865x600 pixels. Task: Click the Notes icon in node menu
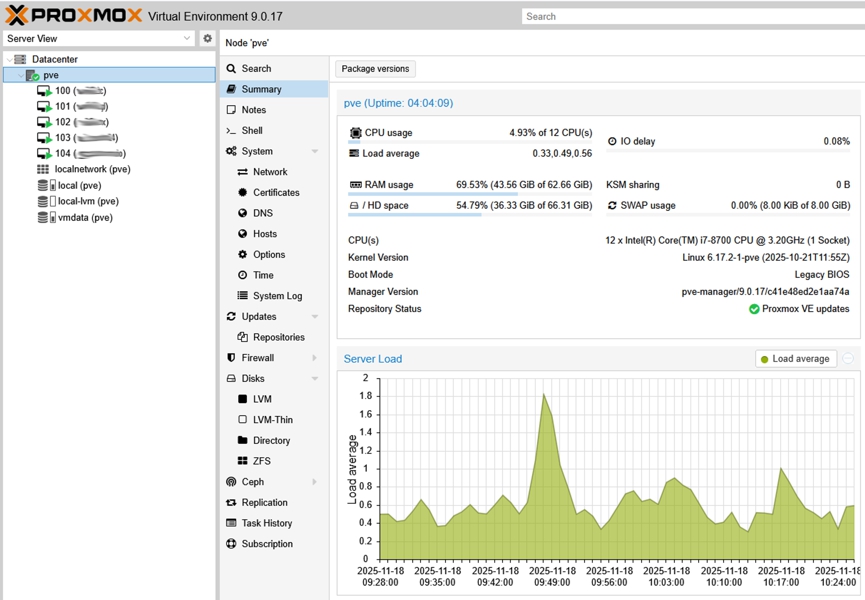pyautogui.click(x=231, y=110)
